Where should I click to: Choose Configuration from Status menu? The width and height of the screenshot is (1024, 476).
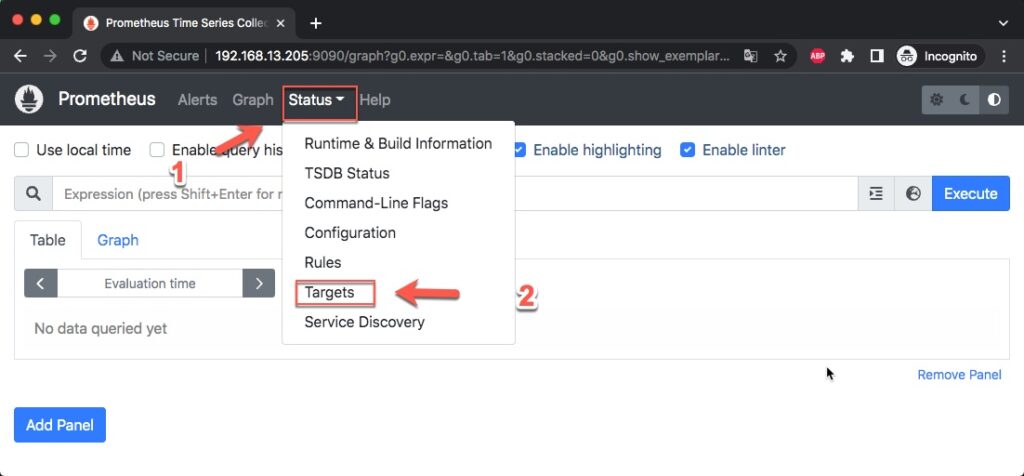398,232
